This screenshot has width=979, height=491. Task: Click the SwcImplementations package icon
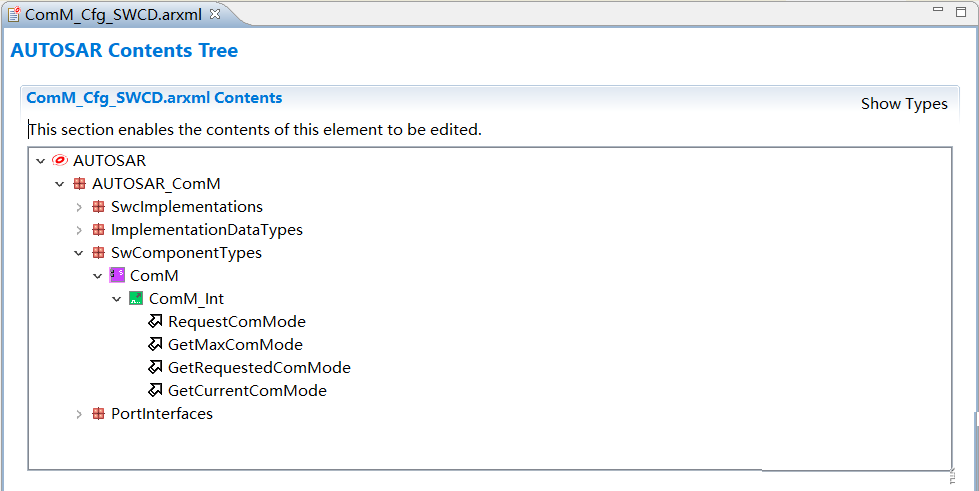point(98,207)
